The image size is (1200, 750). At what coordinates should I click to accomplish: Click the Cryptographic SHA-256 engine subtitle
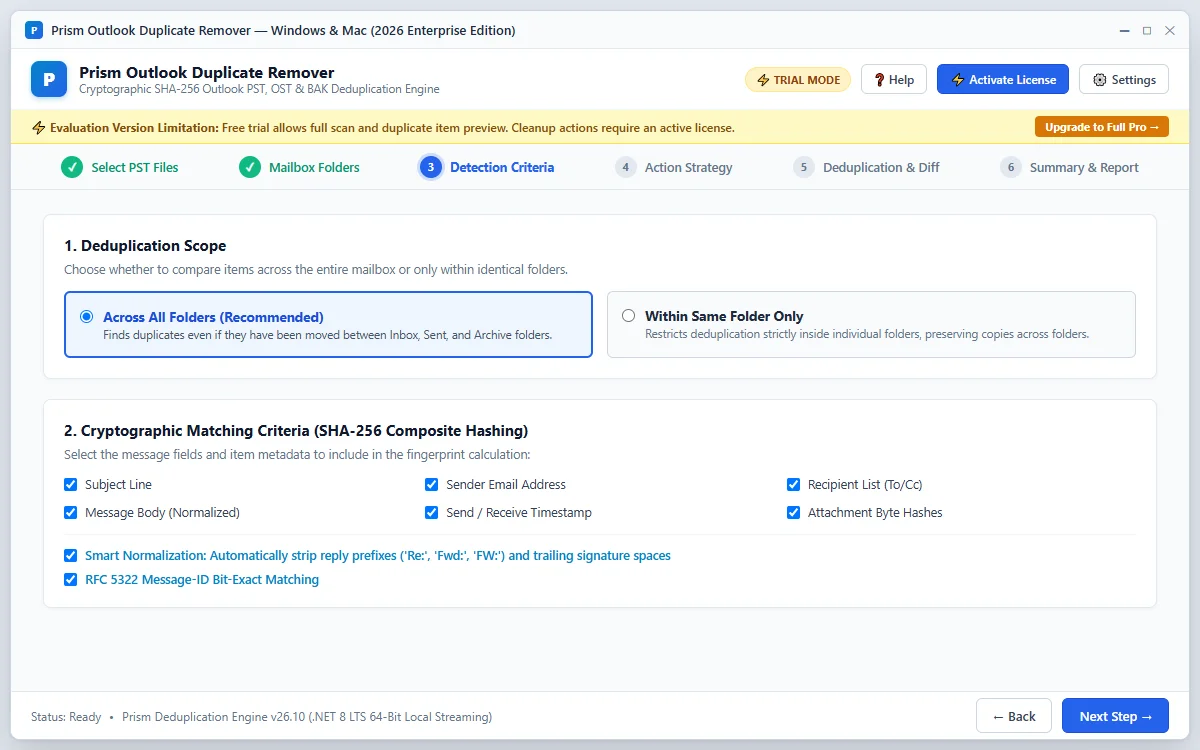click(259, 89)
